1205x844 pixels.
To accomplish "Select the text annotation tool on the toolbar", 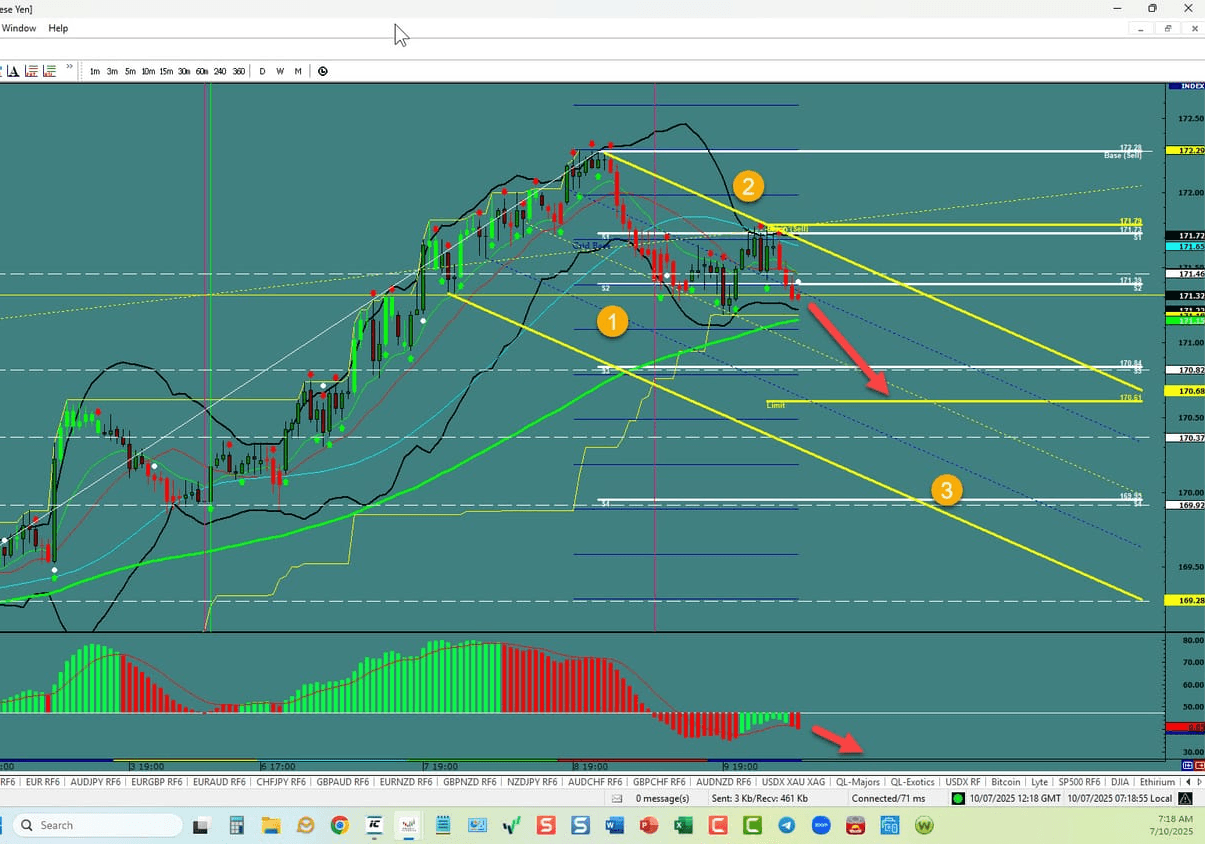I will coord(14,71).
